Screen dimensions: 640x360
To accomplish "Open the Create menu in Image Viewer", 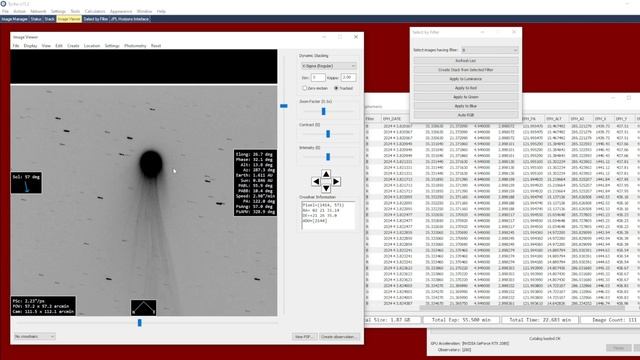I will coord(73,46).
